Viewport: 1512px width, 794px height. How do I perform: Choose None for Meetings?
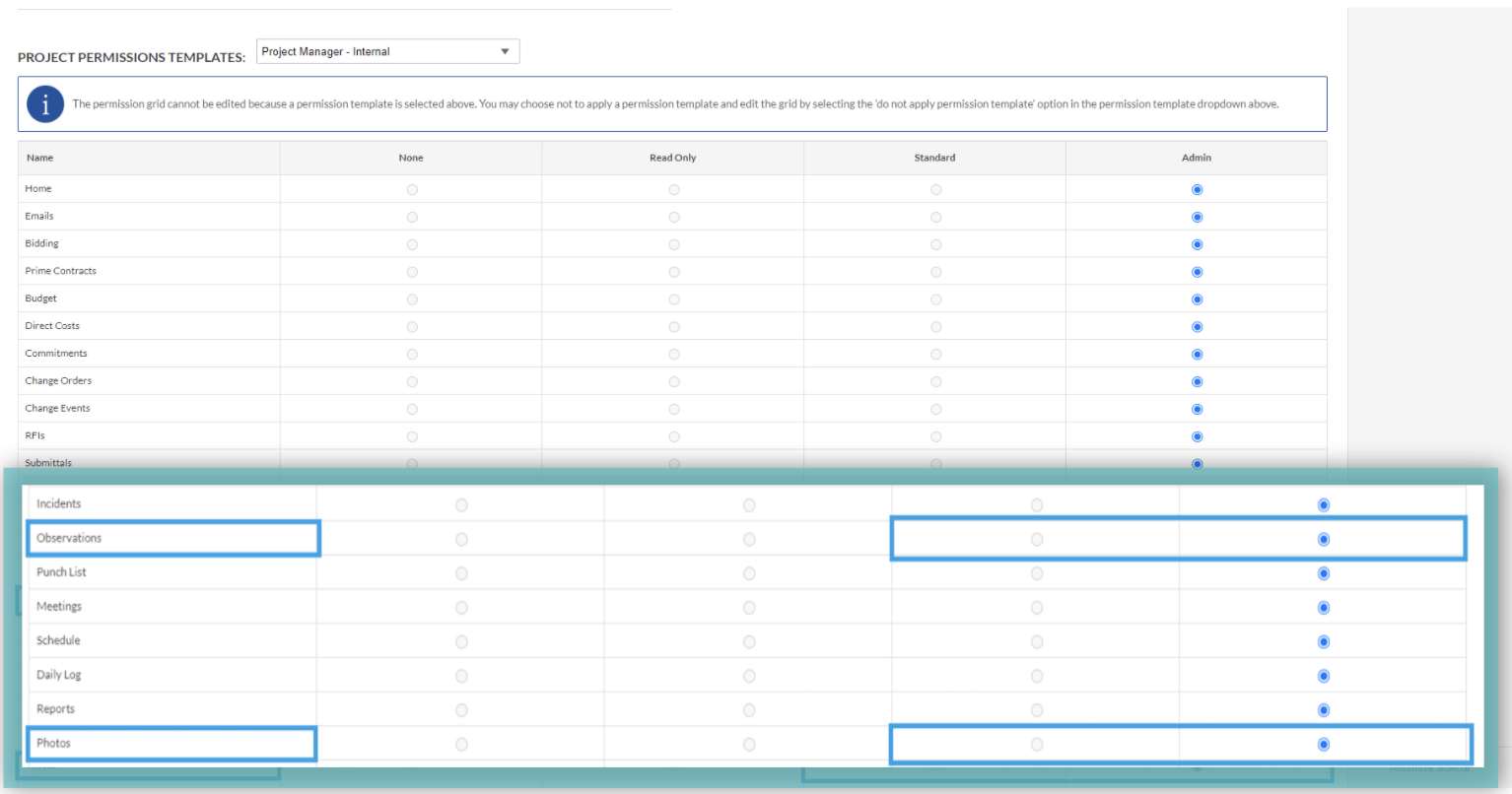click(x=461, y=608)
